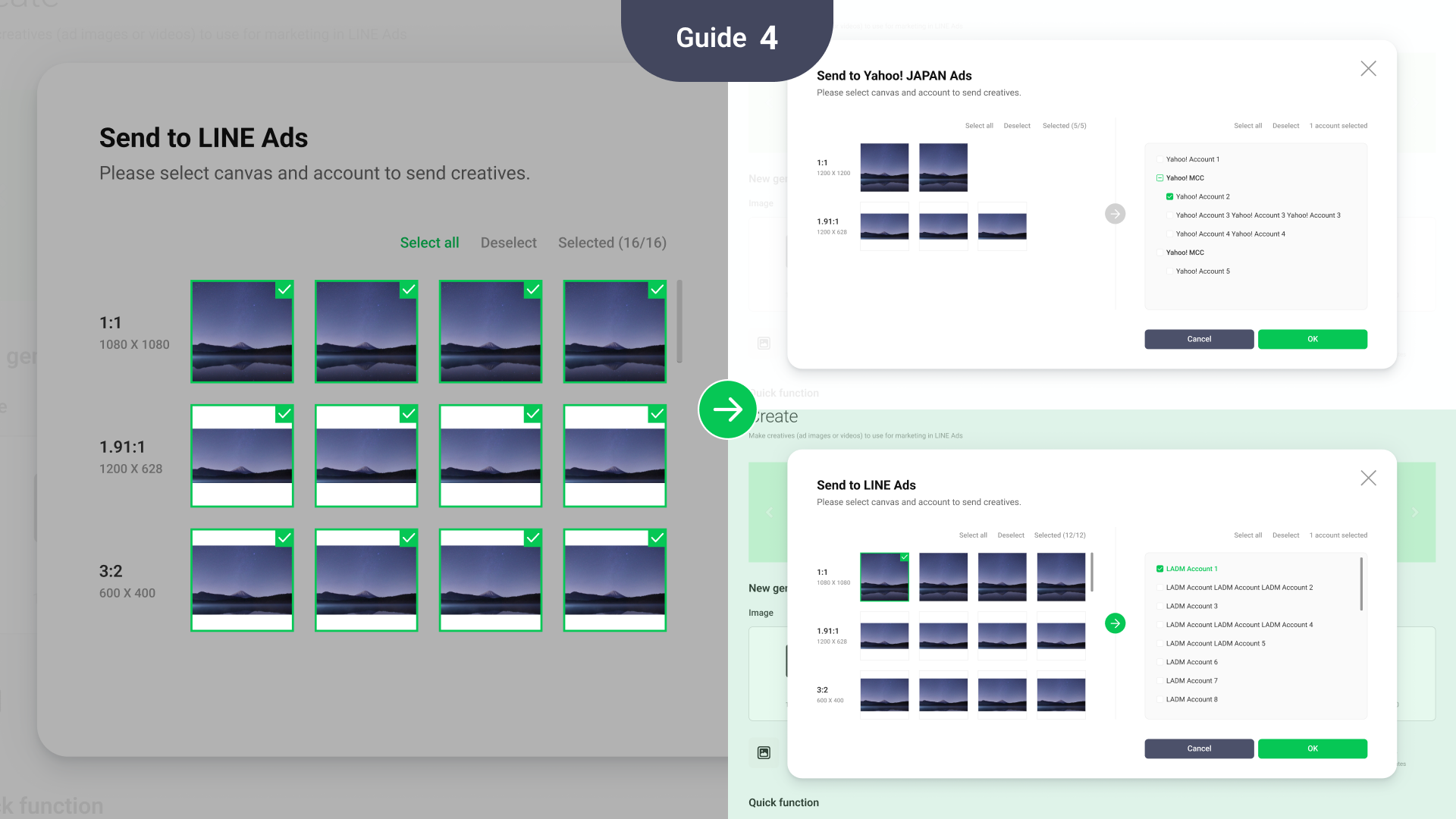Uncheck the Yahoo! Account 2 checkbox
1456x819 pixels.
(x=1169, y=196)
